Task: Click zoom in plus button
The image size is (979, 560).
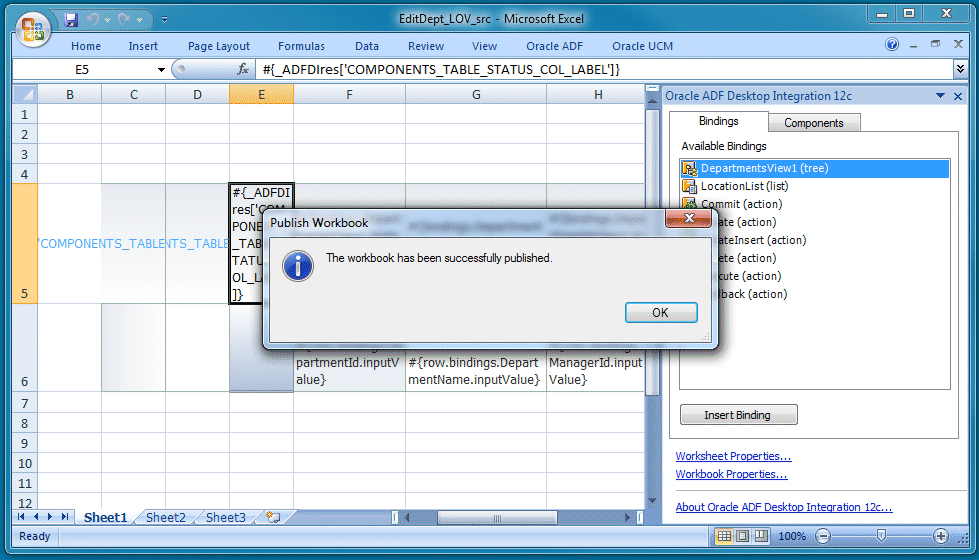Action: click(941, 536)
